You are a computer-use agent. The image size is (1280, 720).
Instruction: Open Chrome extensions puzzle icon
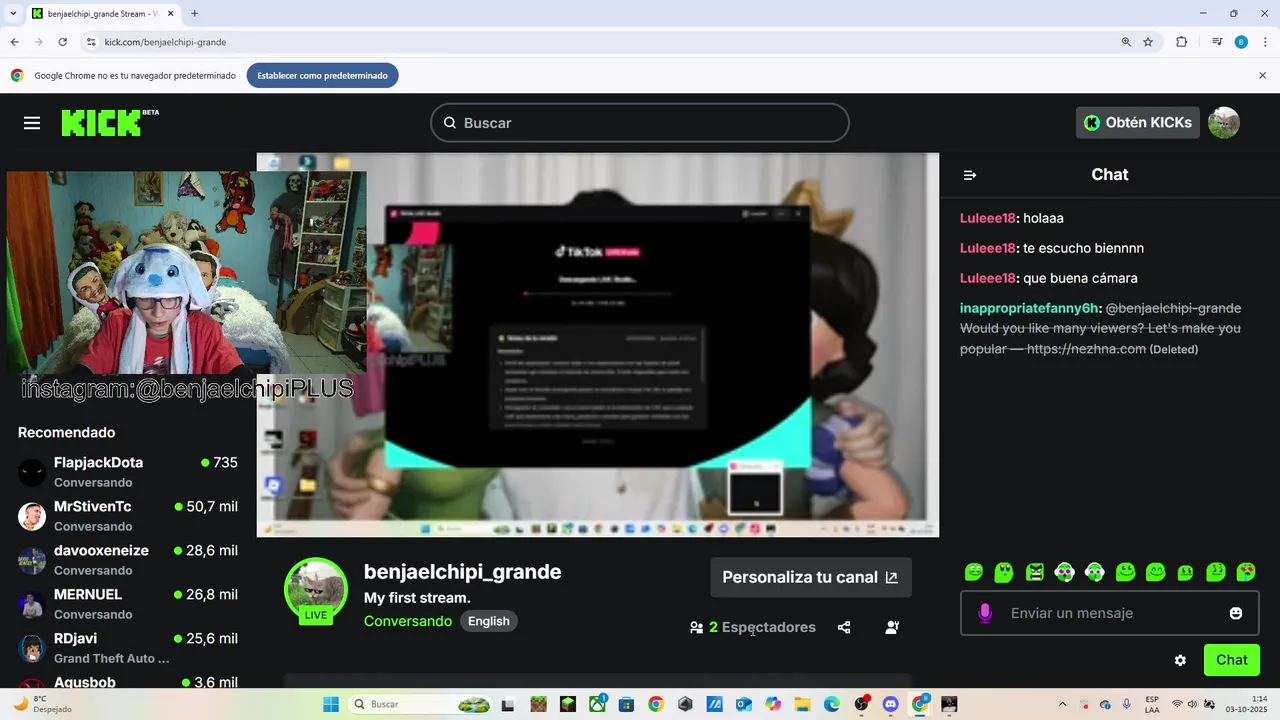(x=1182, y=42)
